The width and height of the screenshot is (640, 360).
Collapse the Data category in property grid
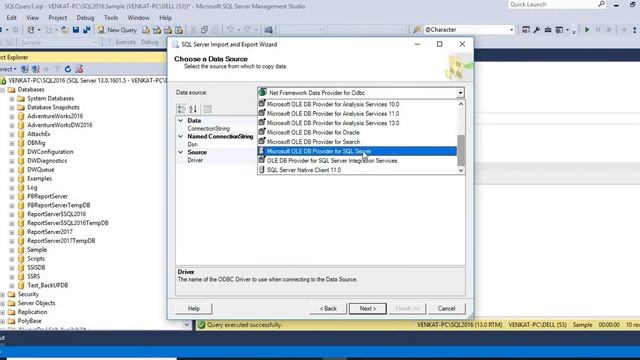tap(180, 120)
